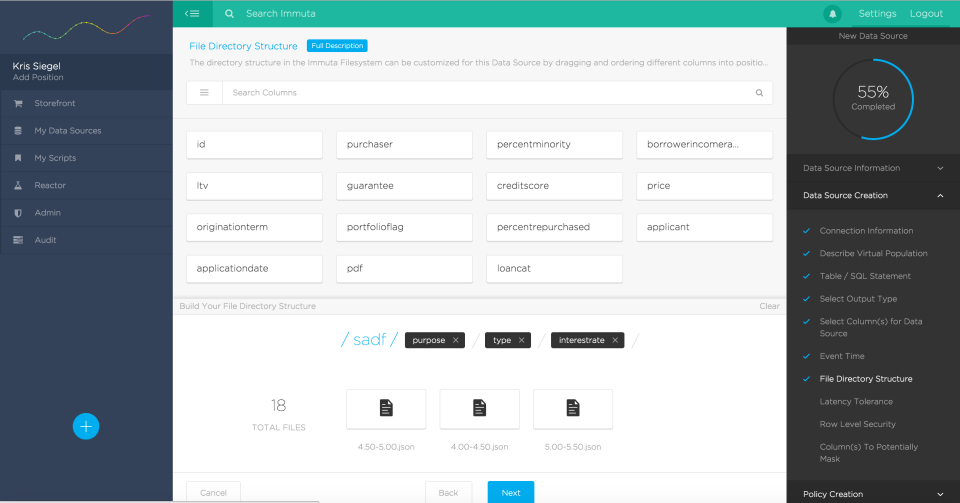Click the Back button
The image size is (960, 503).
click(448, 493)
